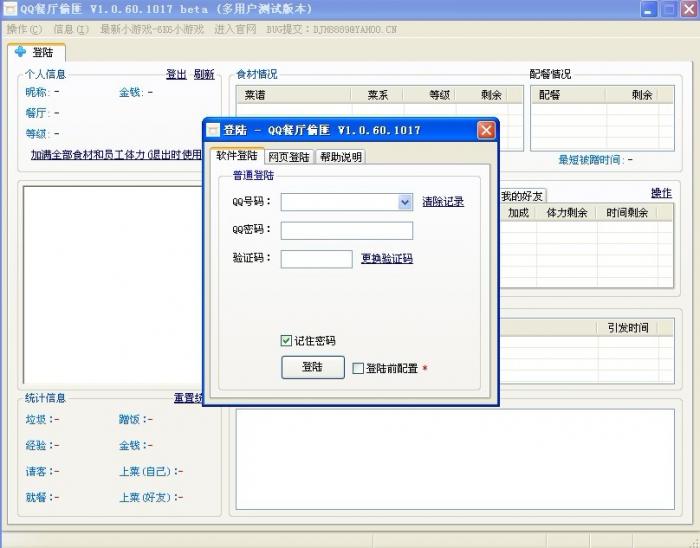Open the 操作(C) menu

coord(24,29)
